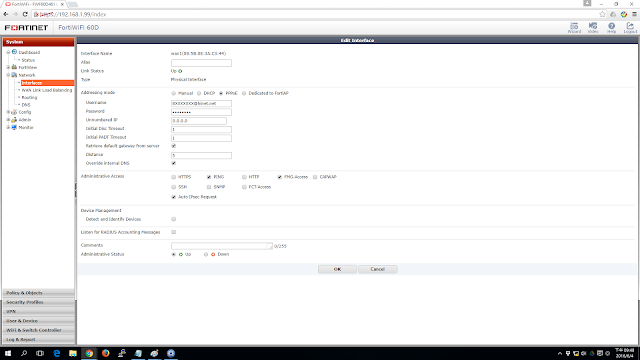Click the PPPoE Username field
Viewport: 640px width, 360px height.
201,104
